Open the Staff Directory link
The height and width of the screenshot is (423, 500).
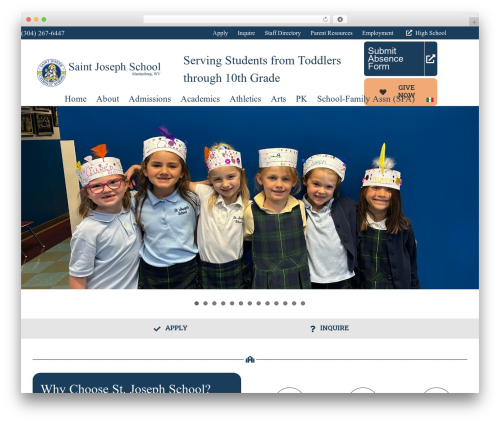(x=283, y=33)
